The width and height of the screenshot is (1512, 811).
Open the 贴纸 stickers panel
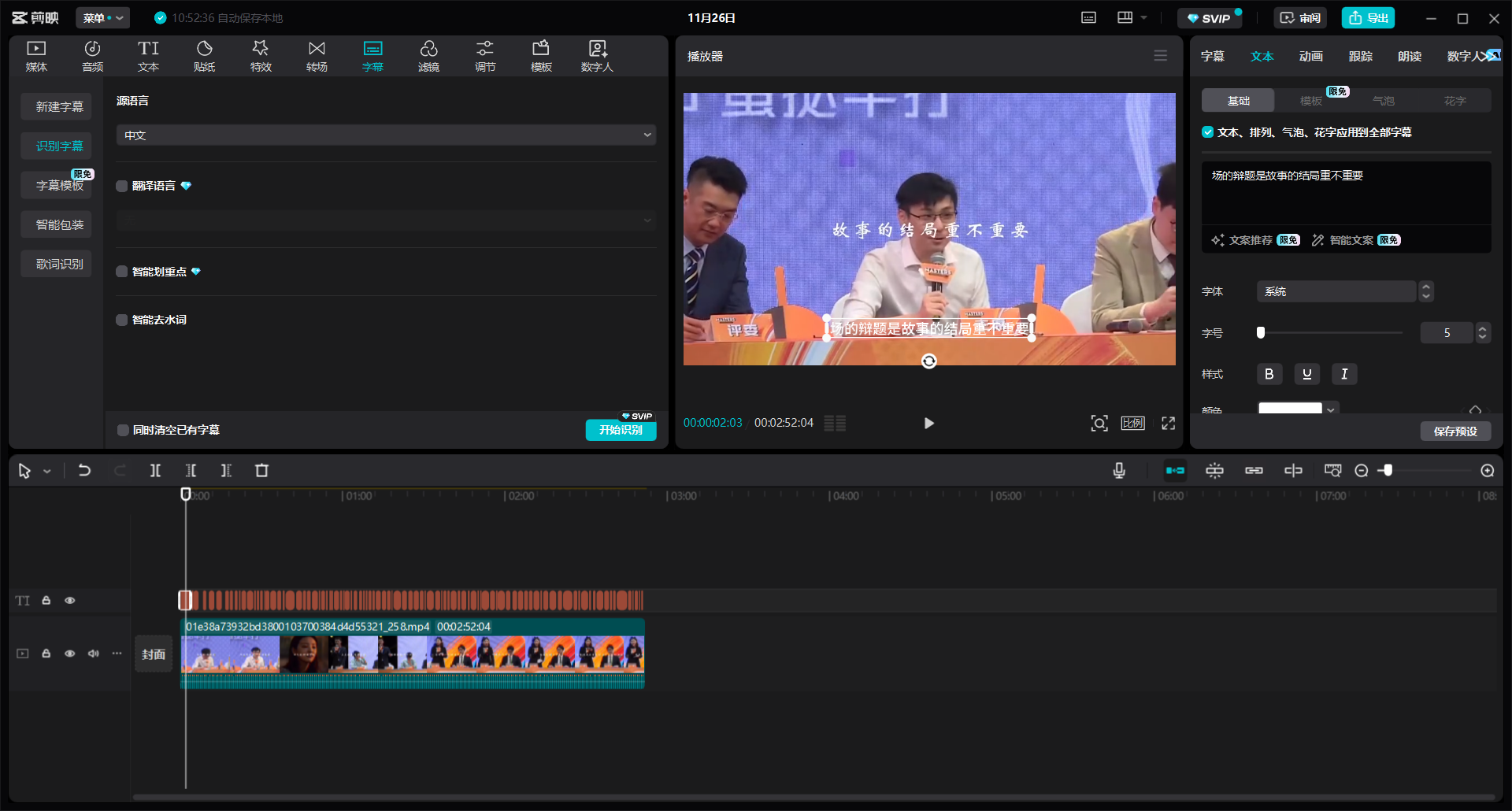tap(204, 56)
